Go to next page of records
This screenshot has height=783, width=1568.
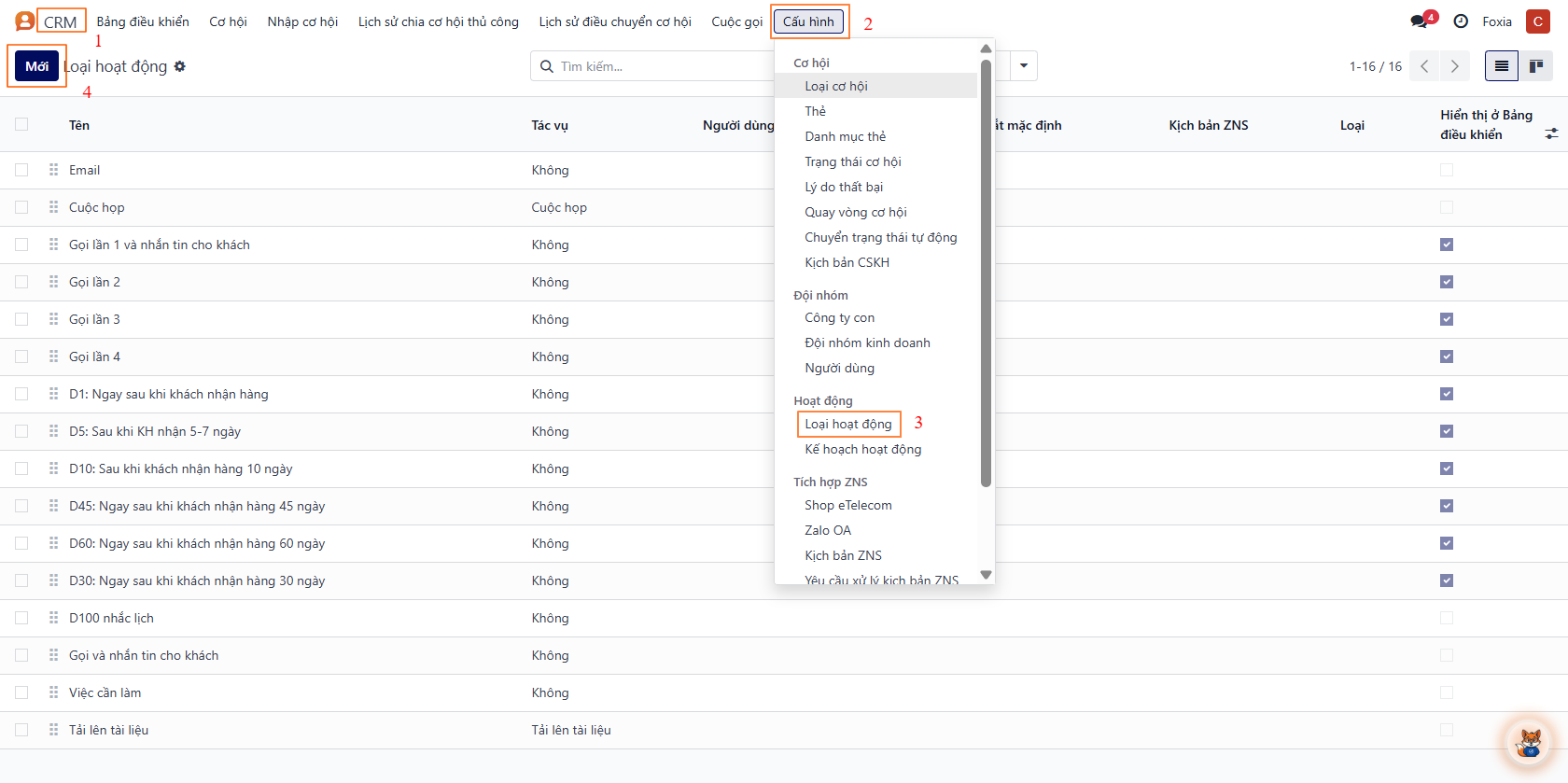point(1454,66)
